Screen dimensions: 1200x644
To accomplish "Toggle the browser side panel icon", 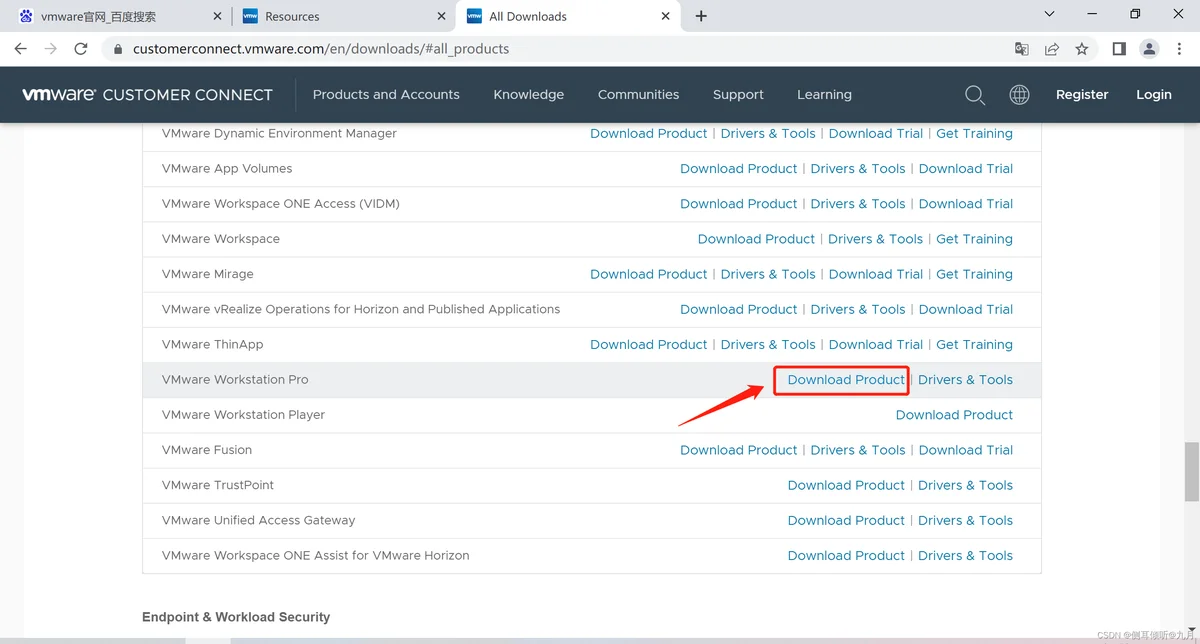I will [1119, 49].
